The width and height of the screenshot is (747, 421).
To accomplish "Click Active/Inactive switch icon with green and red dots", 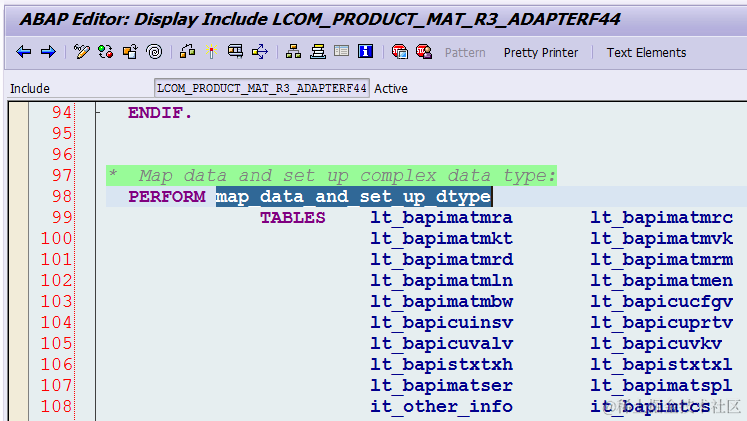I will [105, 51].
